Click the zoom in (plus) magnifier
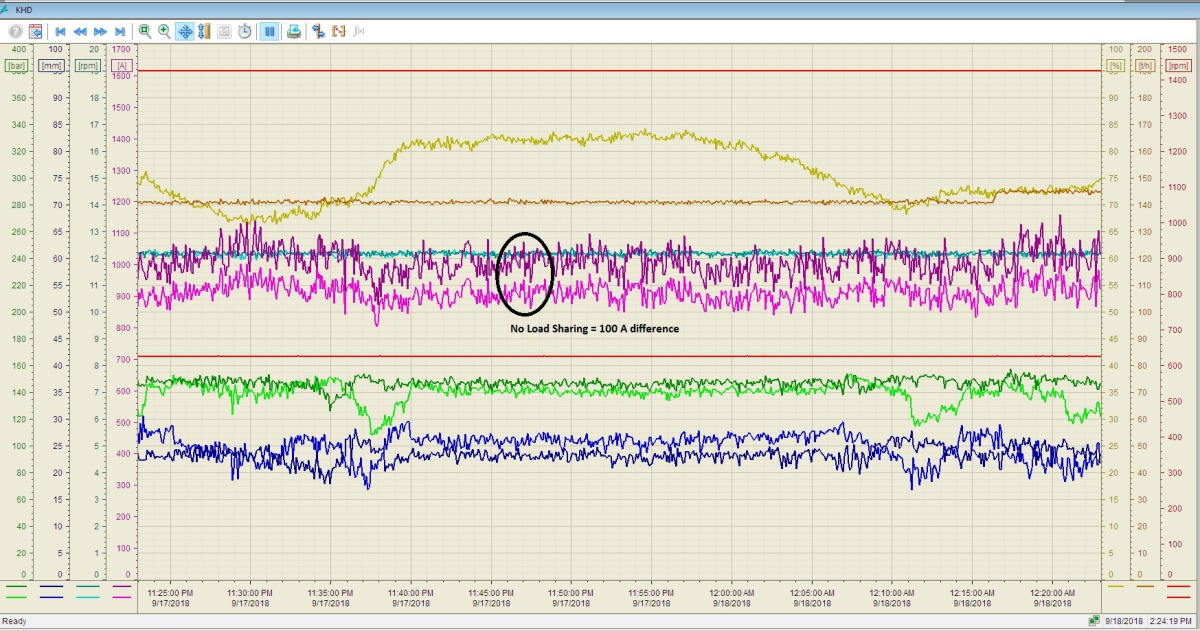Screen dimensions: 1200x631 click(165, 31)
